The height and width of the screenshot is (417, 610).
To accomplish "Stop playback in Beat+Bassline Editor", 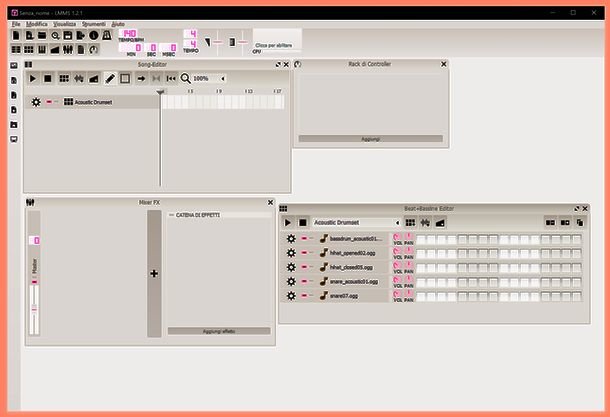I will pos(303,223).
